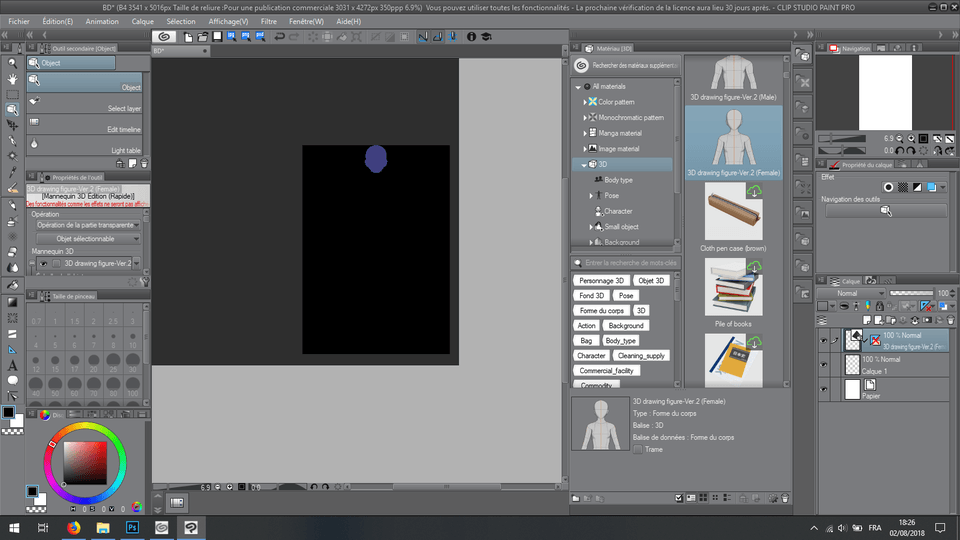Image resolution: width=960 pixels, height=540 pixels.
Task: Click the Open file folder icon in the command bar
Action: (x=203, y=37)
